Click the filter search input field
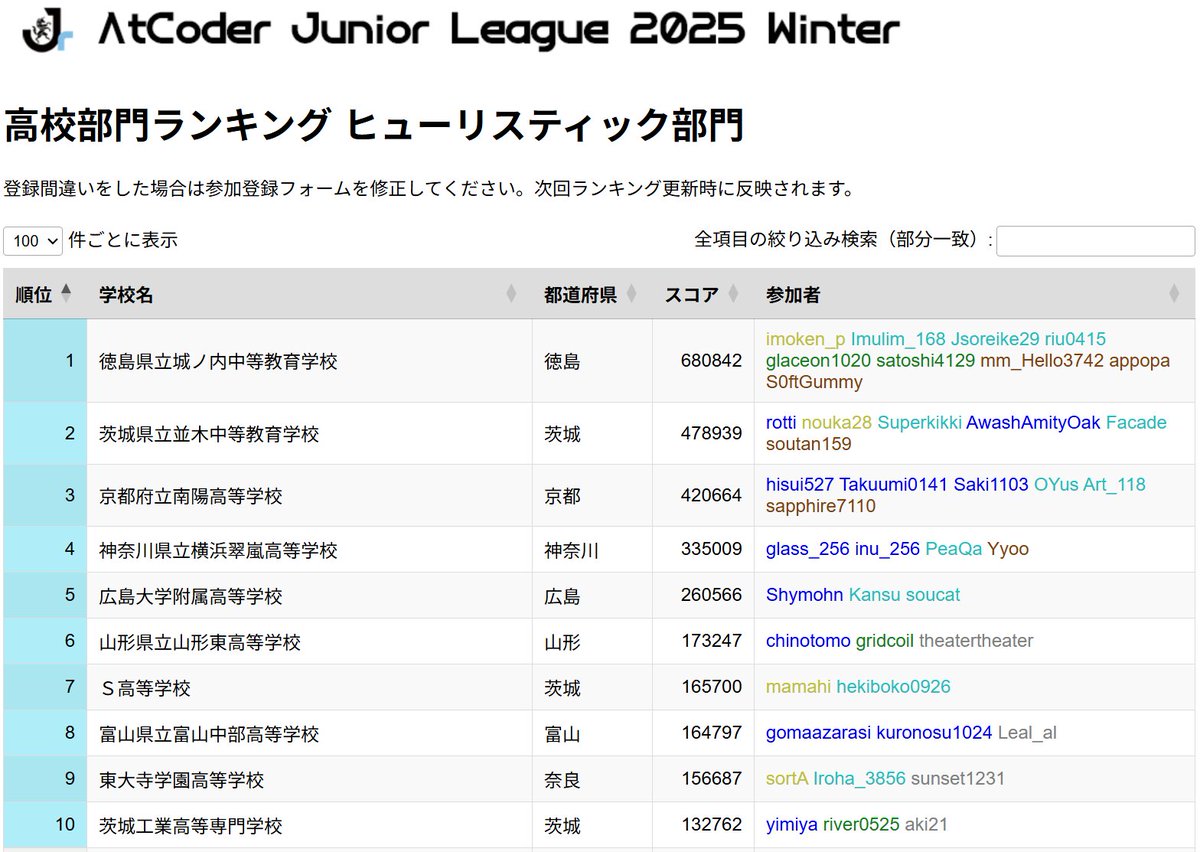 click(1095, 241)
